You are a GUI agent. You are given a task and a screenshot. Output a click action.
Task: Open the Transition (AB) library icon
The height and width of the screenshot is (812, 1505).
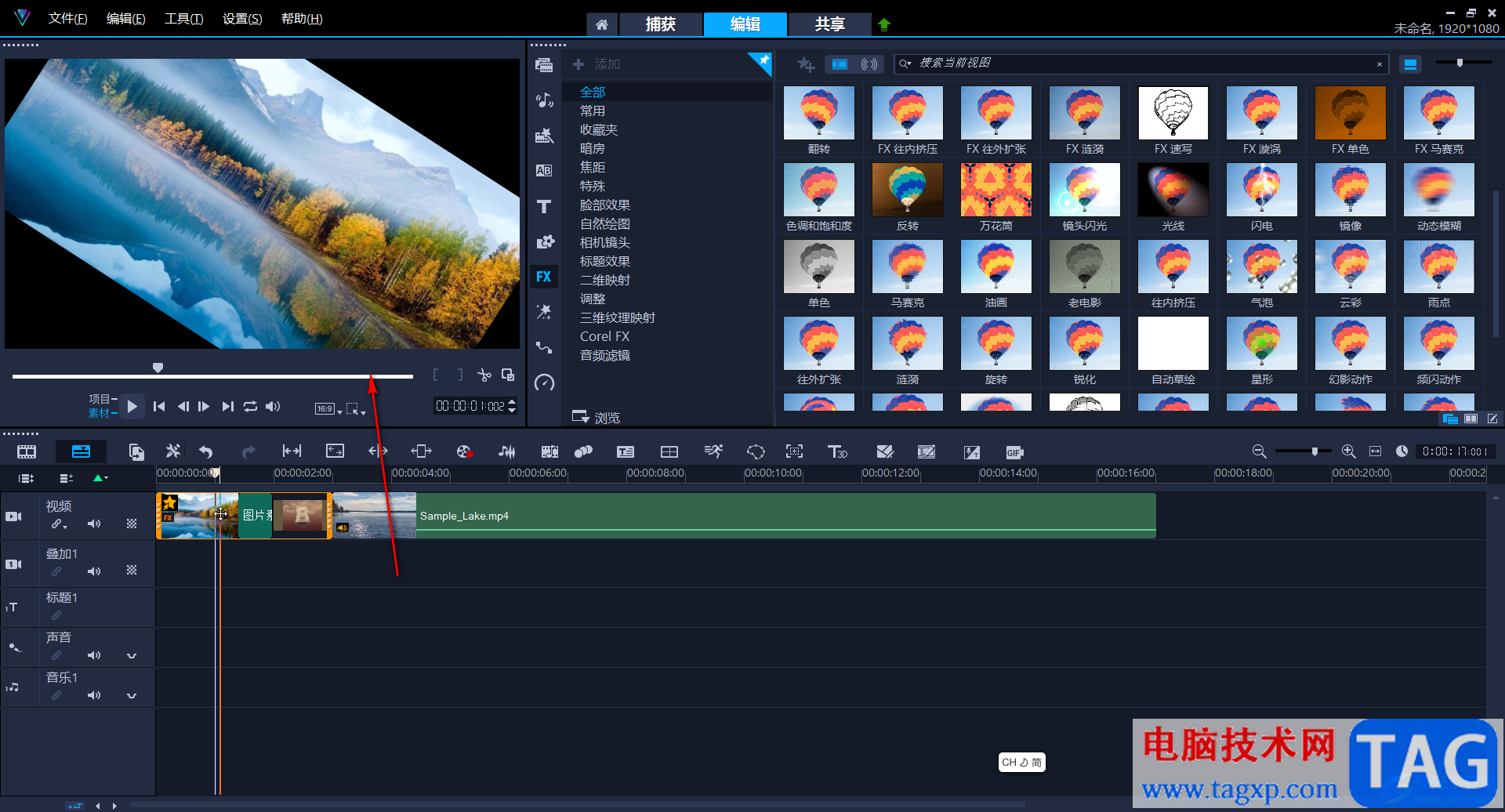tap(544, 171)
